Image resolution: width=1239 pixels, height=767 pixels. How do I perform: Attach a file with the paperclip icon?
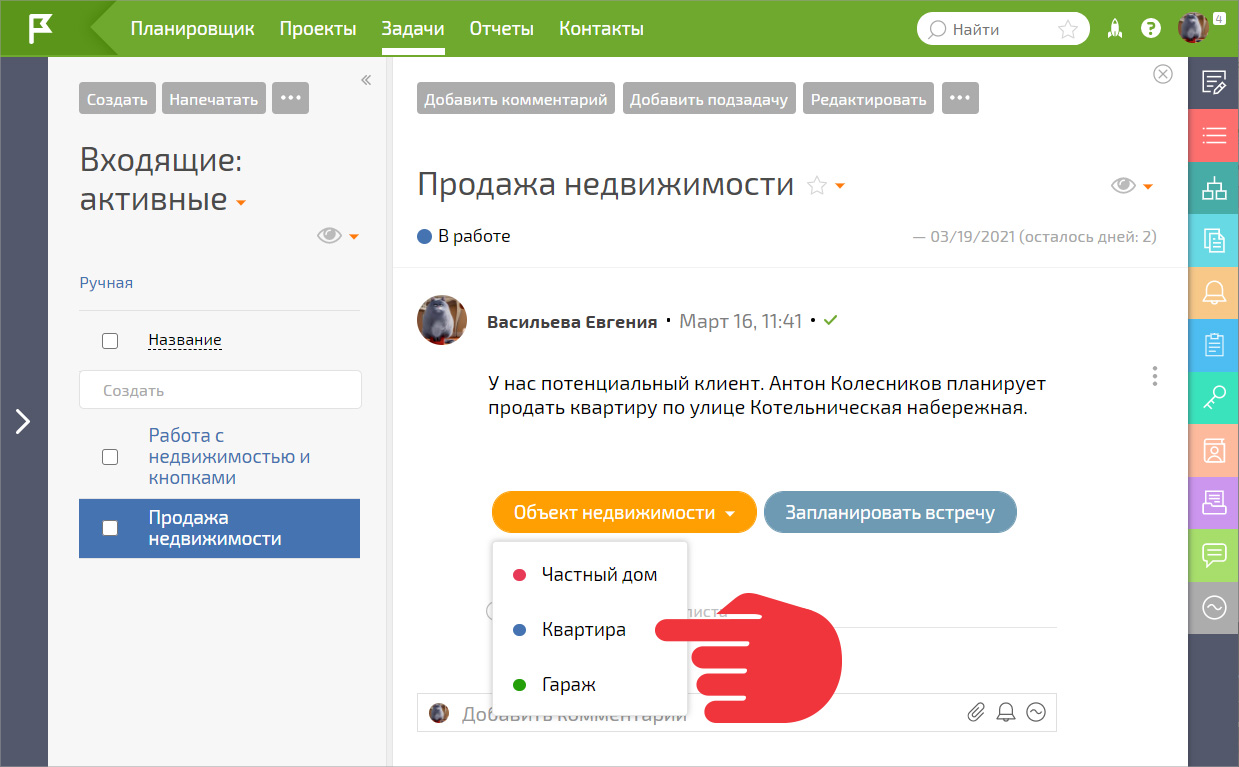pos(976,713)
